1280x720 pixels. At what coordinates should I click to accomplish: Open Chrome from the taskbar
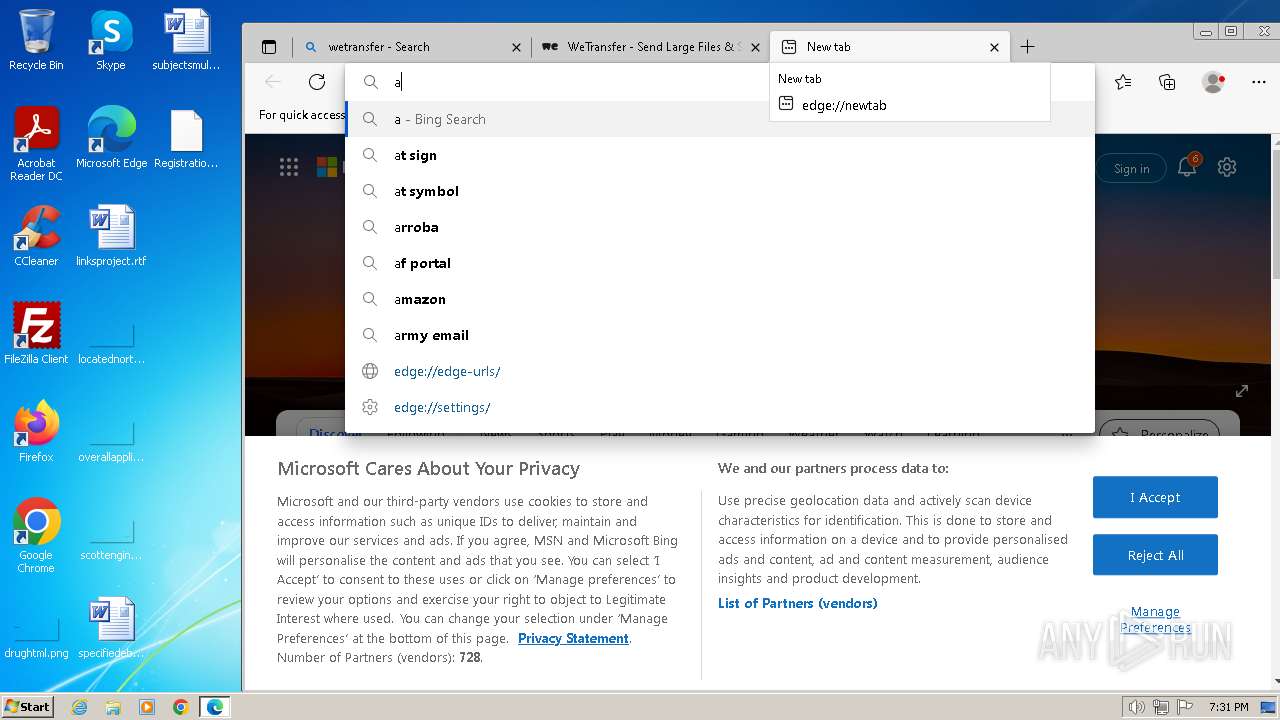pos(181,707)
